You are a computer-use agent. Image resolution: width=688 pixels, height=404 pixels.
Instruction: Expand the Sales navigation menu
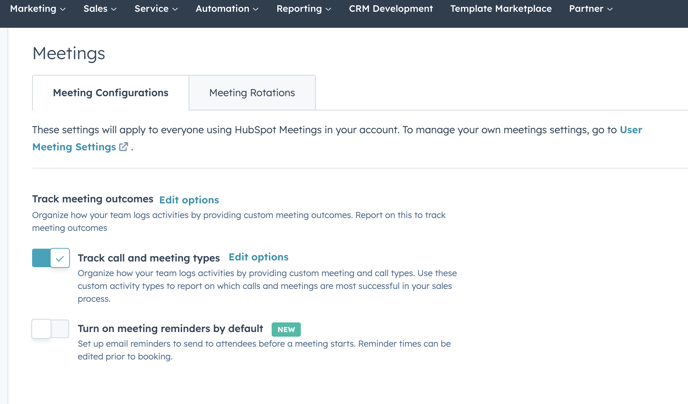[100, 9]
